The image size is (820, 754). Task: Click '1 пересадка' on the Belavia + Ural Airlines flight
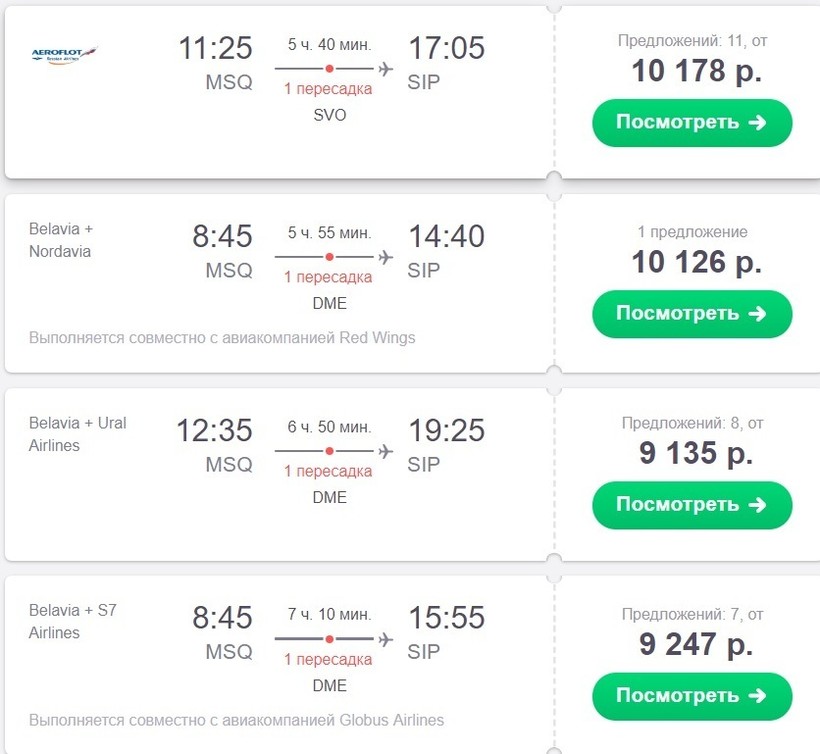tap(328, 472)
